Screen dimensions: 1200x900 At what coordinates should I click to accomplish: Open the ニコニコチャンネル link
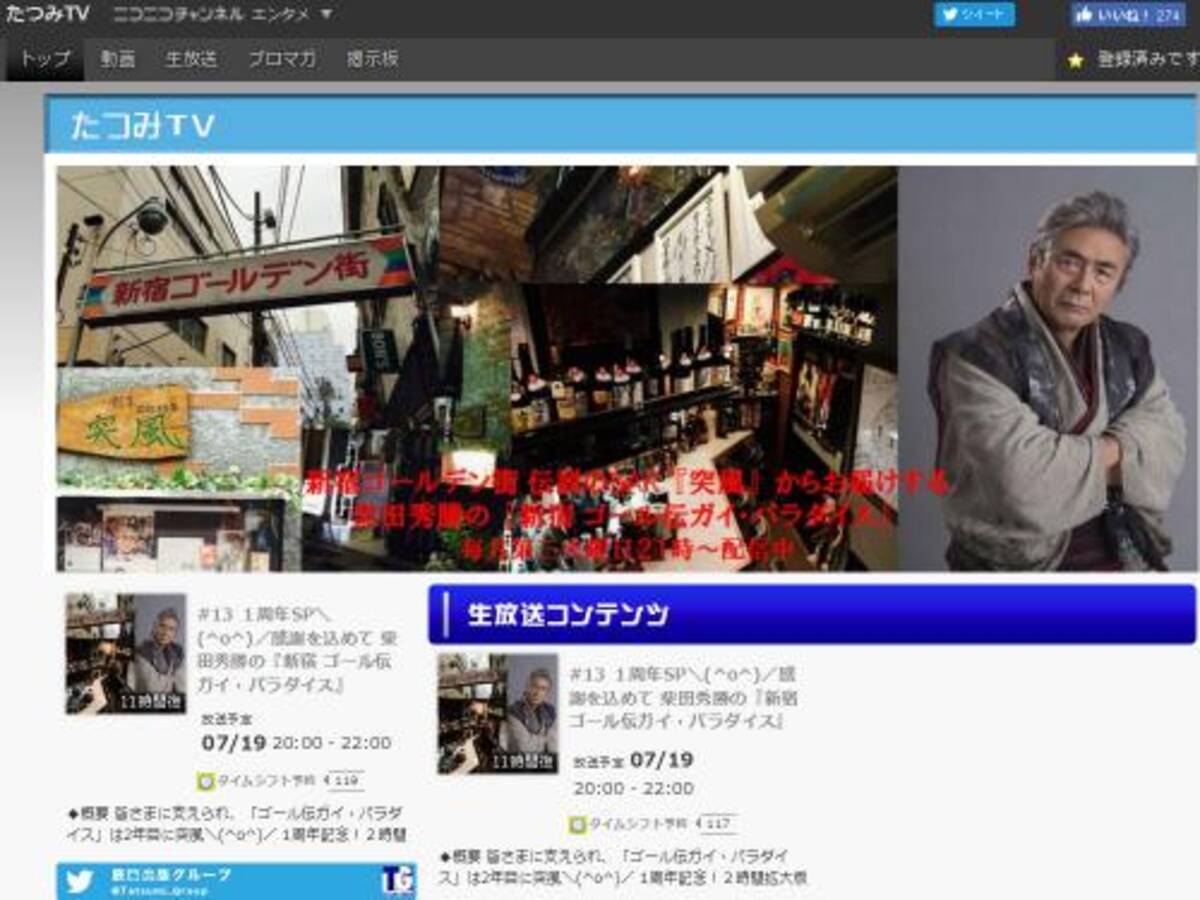[x=177, y=15]
